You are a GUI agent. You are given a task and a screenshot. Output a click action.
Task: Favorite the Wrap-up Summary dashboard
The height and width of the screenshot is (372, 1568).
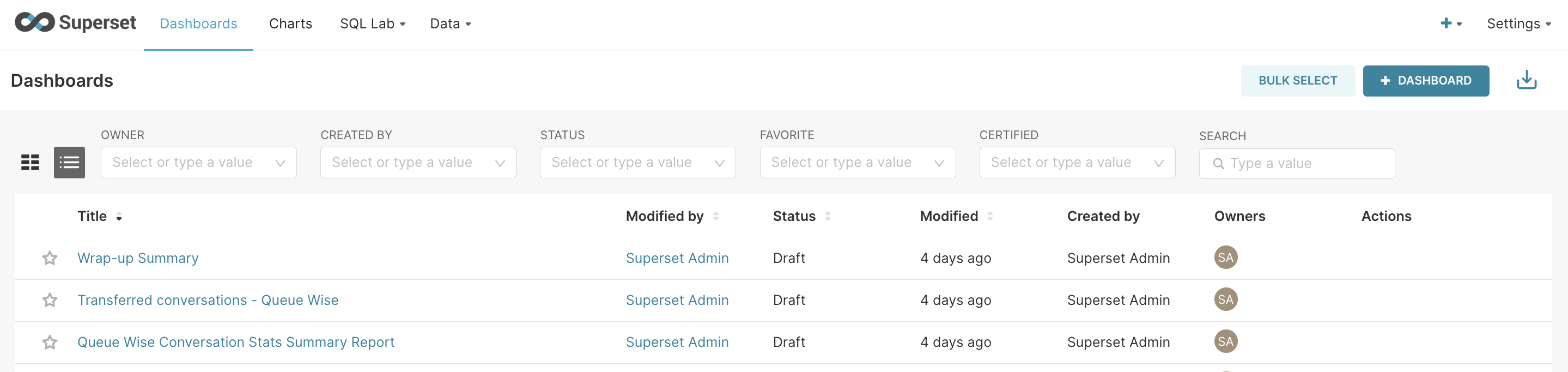coord(50,258)
